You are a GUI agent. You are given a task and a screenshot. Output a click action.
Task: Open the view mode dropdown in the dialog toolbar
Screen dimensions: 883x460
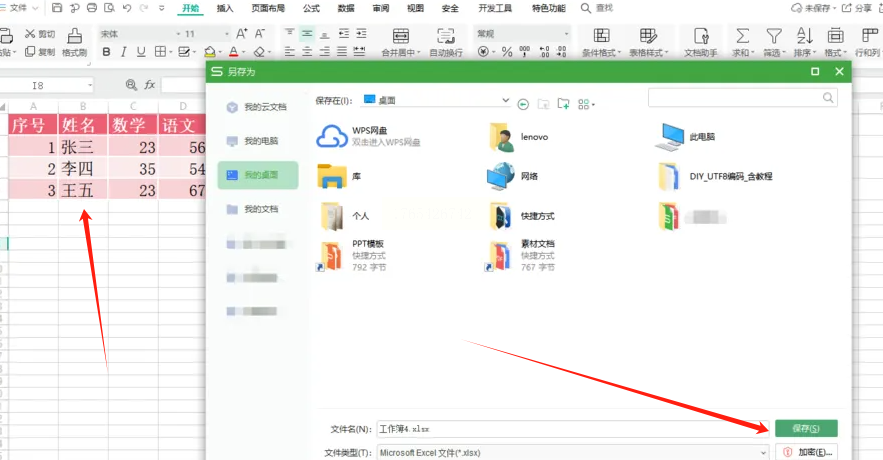click(x=594, y=105)
